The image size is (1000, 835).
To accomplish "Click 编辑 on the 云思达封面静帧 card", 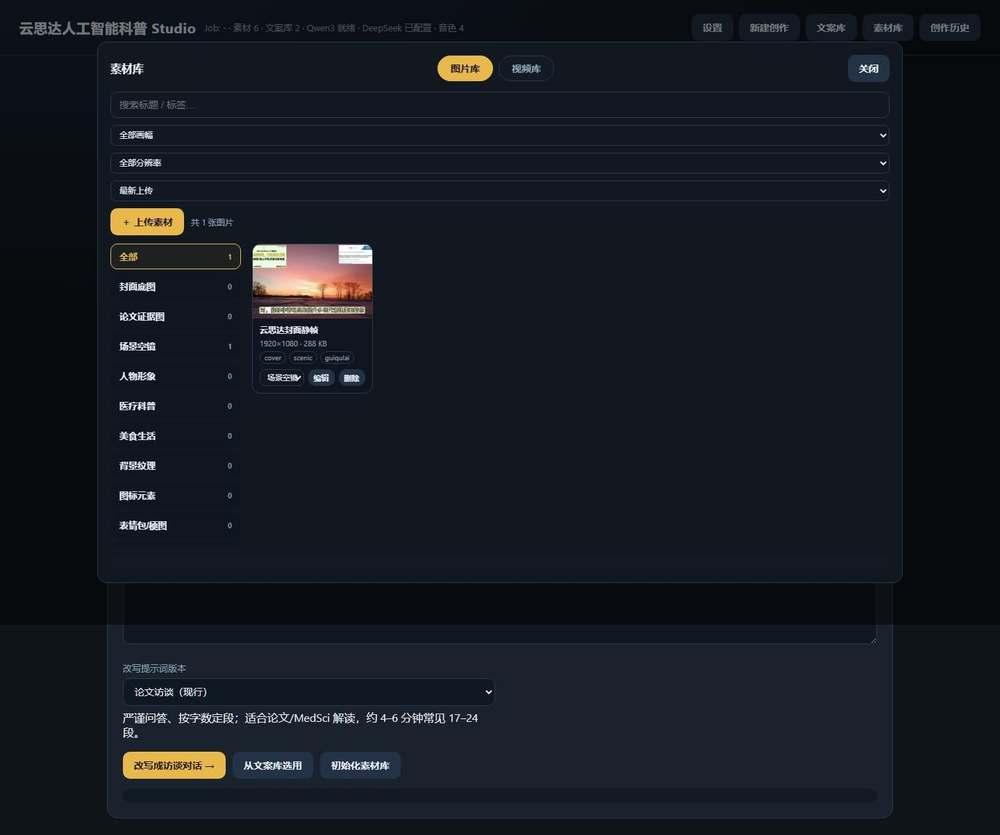I will [x=321, y=378].
